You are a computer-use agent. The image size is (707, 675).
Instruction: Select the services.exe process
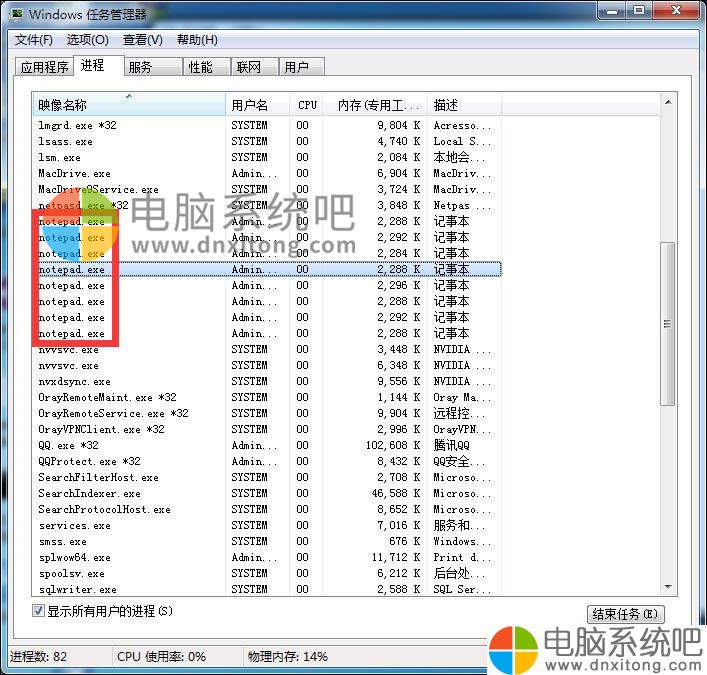click(266, 525)
